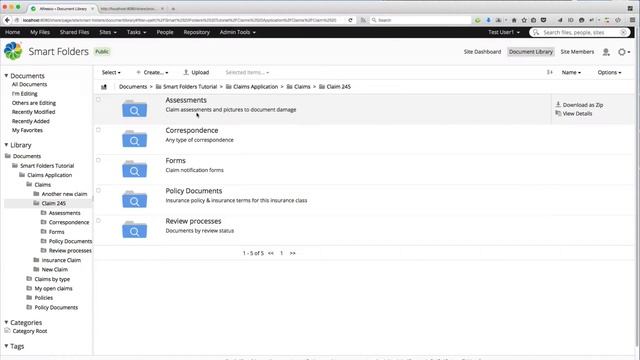
Task: Click the browser home icon
Action: tap(514, 20)
